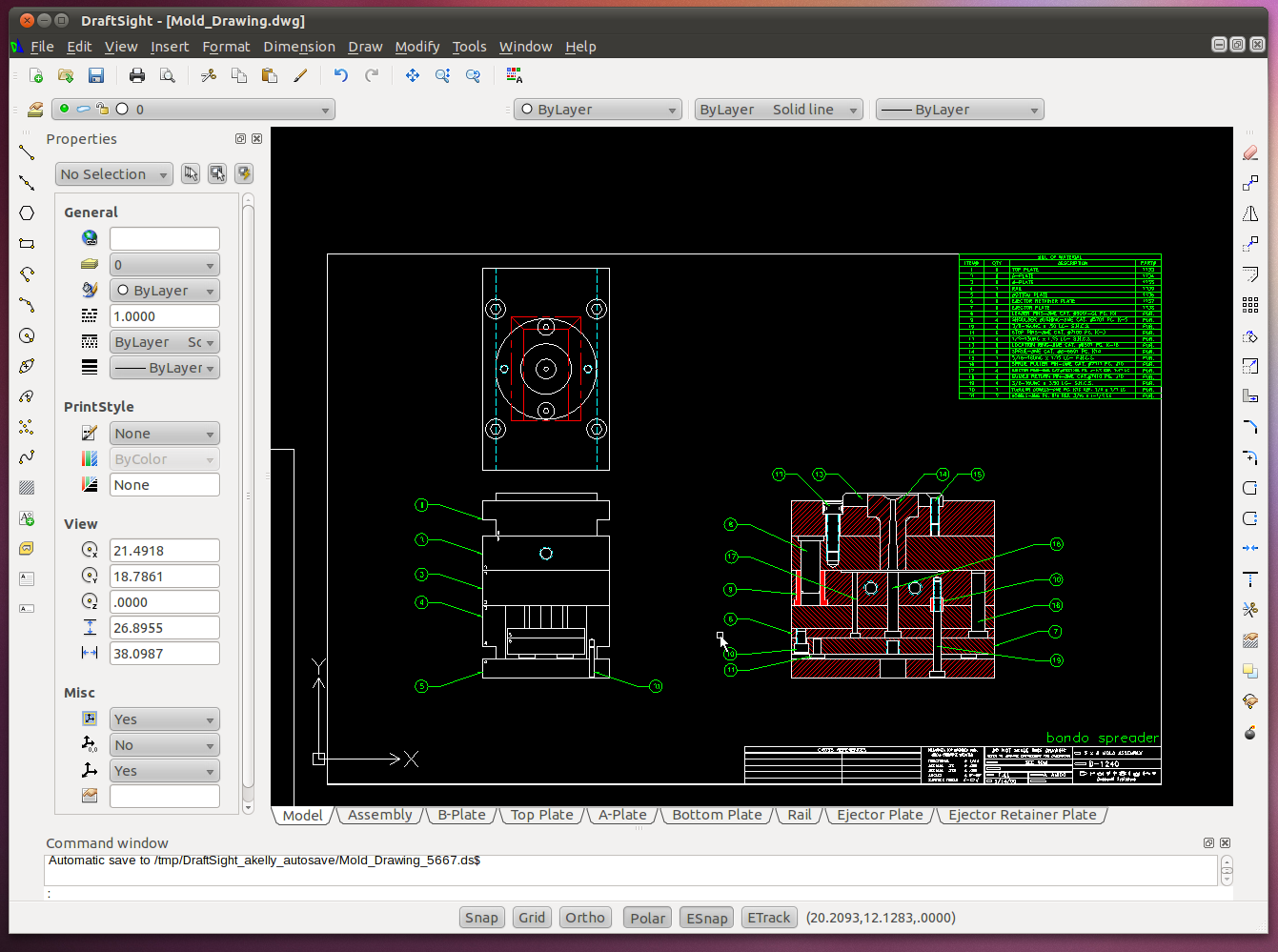Screen dimensions: 1278x952
Task: Open the ByLayer Solid line dropdown
Action: [779, 110]
